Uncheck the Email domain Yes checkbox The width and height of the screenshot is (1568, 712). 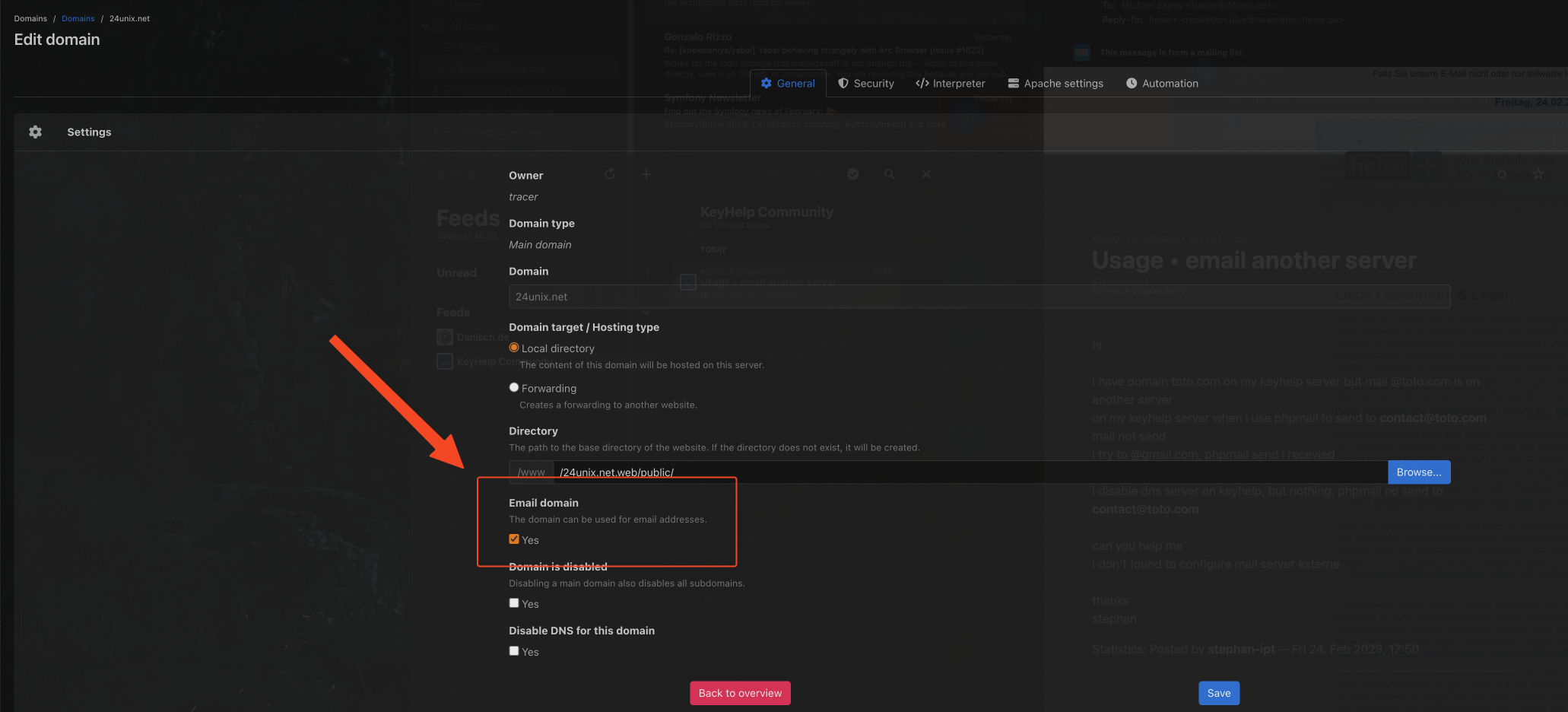click(x=514, y=539)
